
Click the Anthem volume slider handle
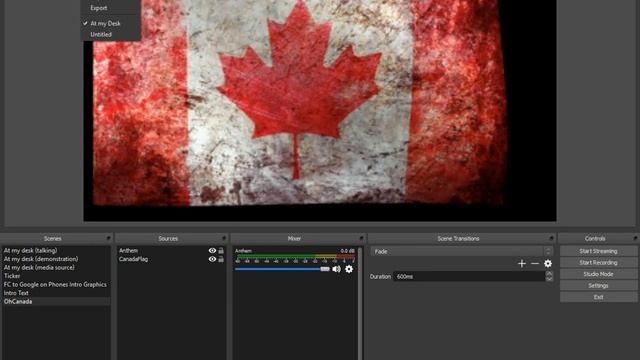pos(325,269)
